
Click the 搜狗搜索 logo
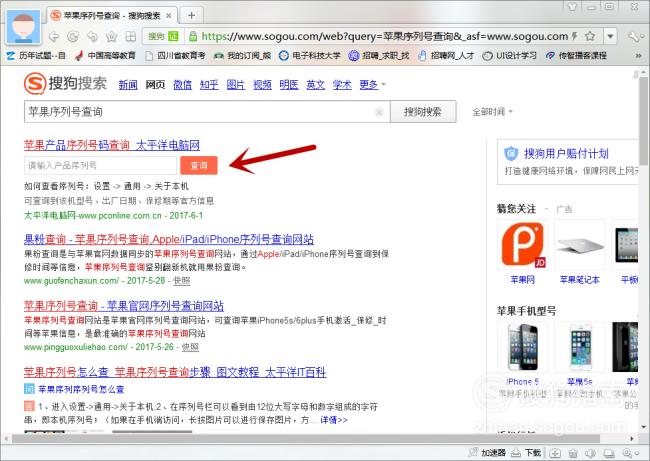click(65, 83)
